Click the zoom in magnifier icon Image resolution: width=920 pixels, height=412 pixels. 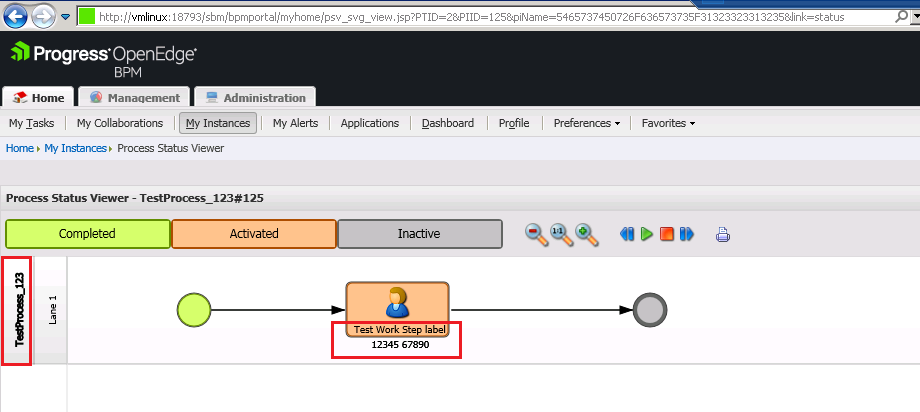pyautogui.click(x=586, y=234)
